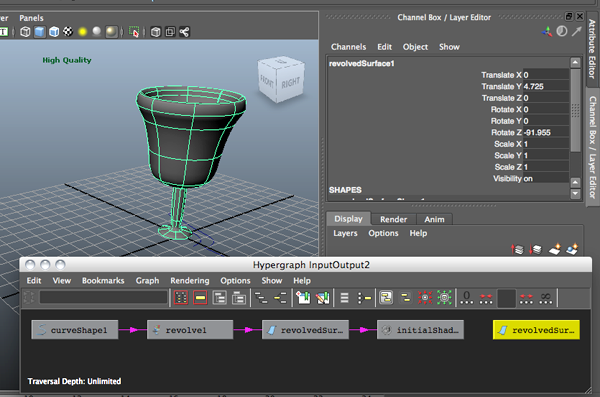
Task: Click the Attribute Editor side tab
Action: 592,49
